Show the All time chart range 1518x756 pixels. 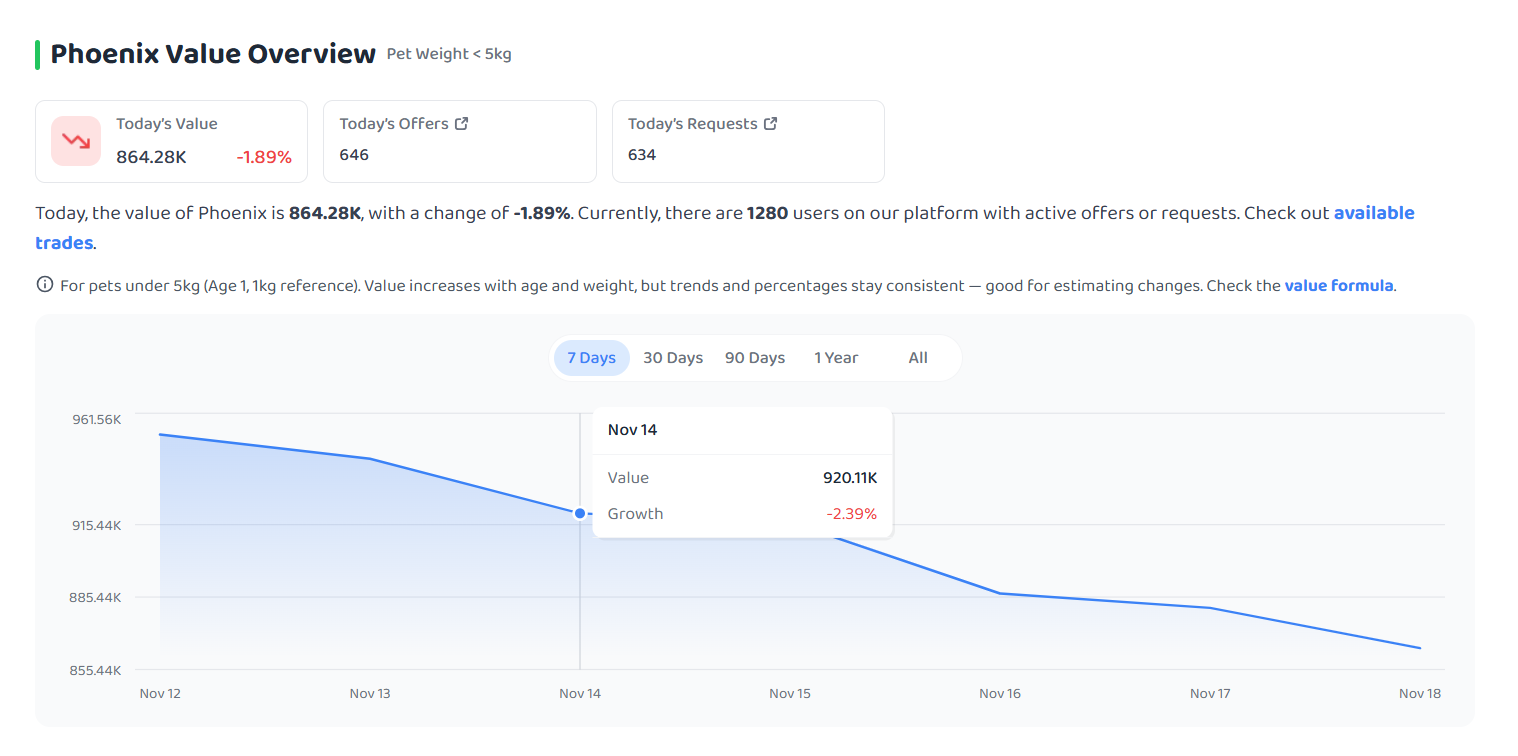coord(918,358)
